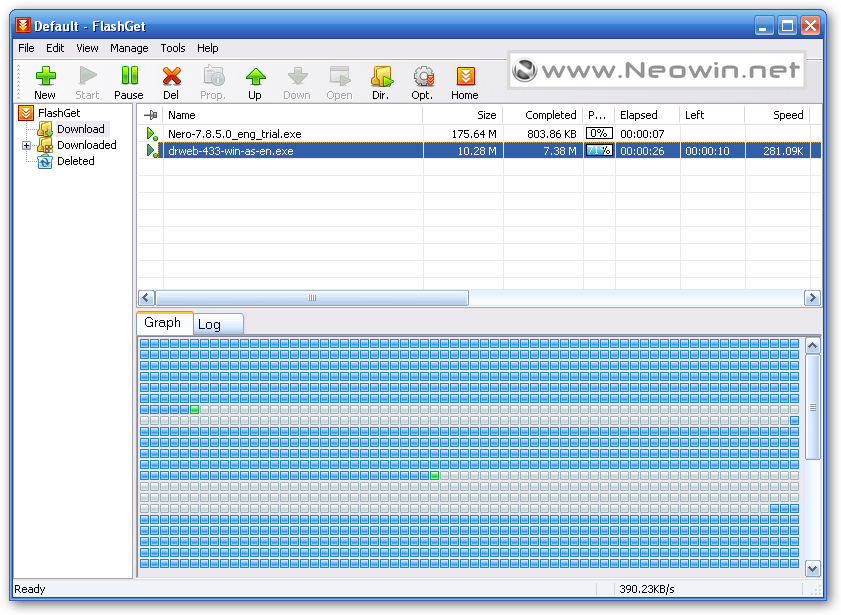Viewport: 841px width, 615px height.
Task: Sort list by Completed column header
Action: point(543,115)
